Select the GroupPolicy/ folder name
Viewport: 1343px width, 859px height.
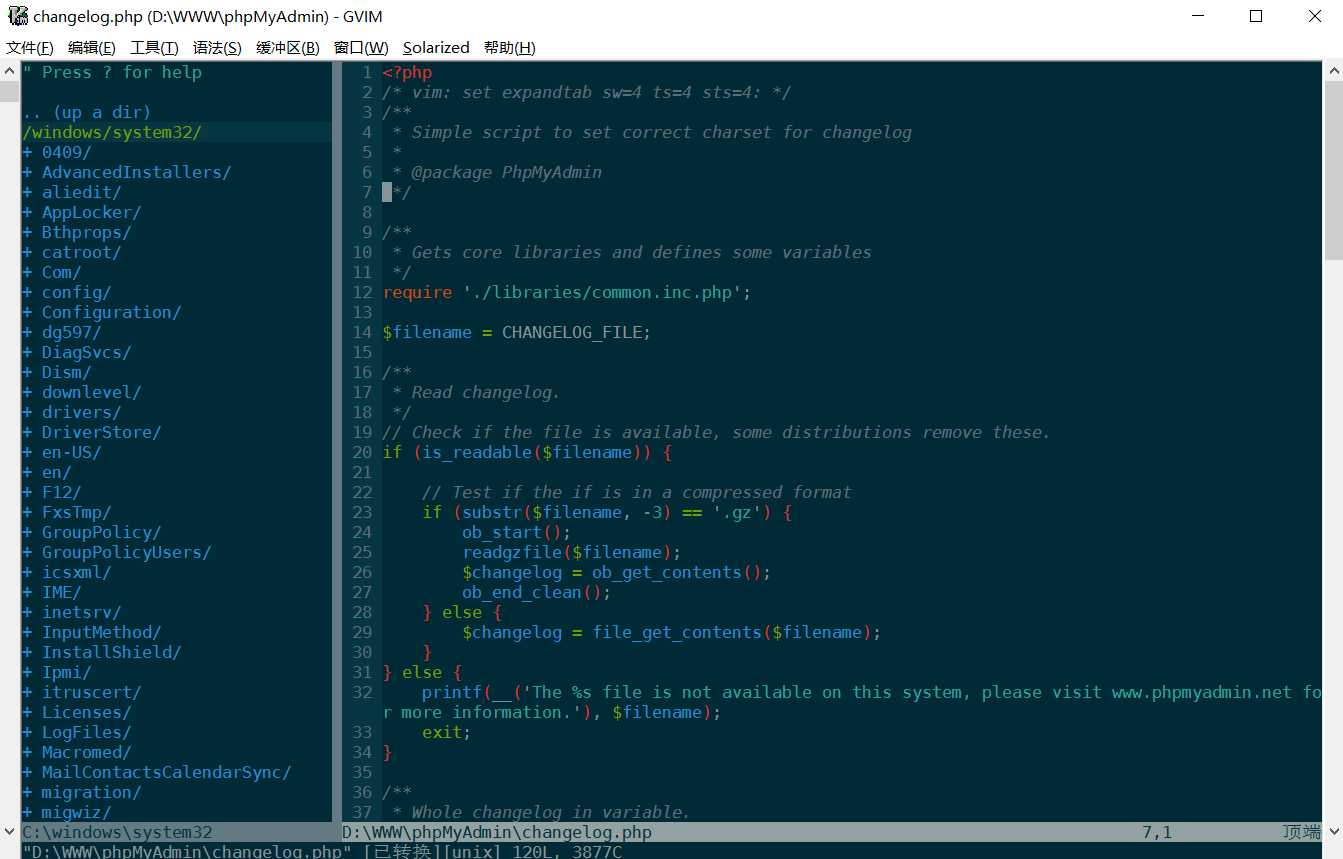coord(101,532)
